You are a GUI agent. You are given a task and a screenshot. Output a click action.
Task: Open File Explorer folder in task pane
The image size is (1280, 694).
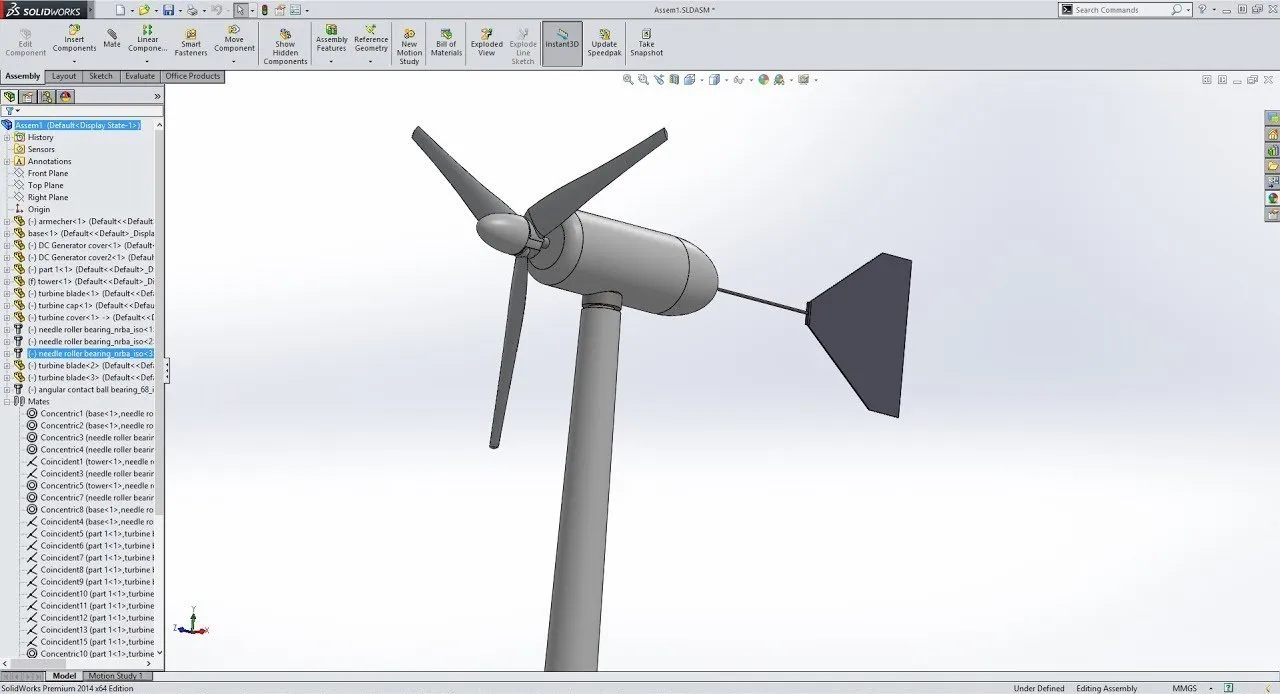1273,166
